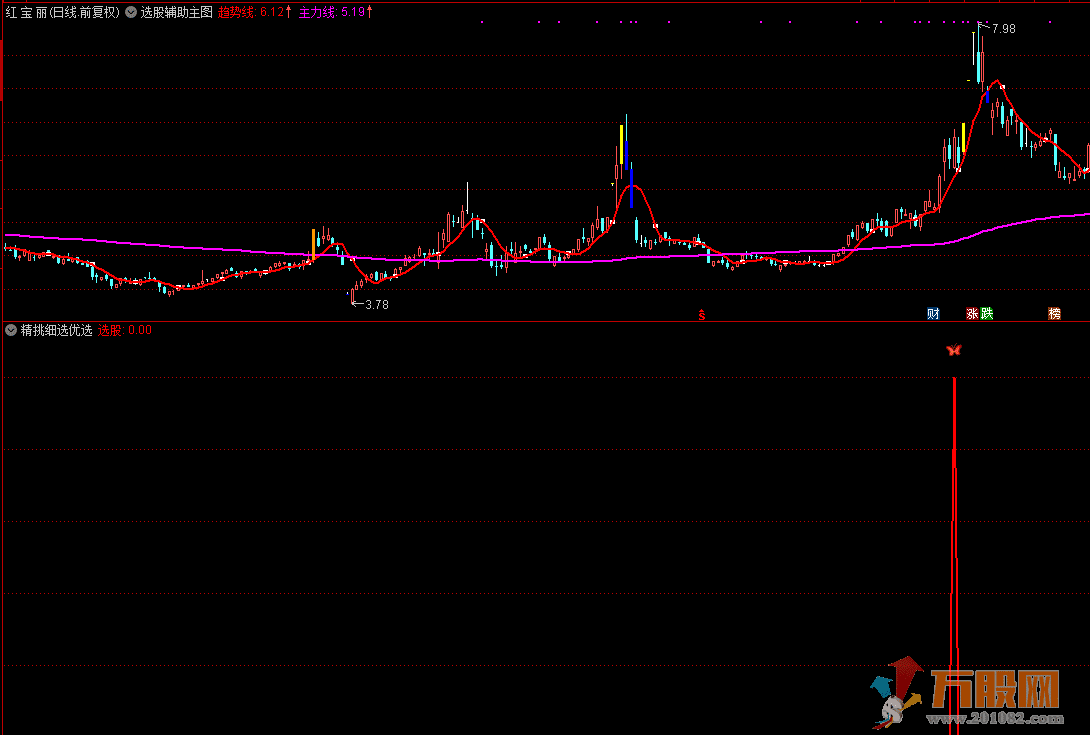1090x735 pixels.
Task: Click the 主力线: 5.19 readout
Action: 336,12
